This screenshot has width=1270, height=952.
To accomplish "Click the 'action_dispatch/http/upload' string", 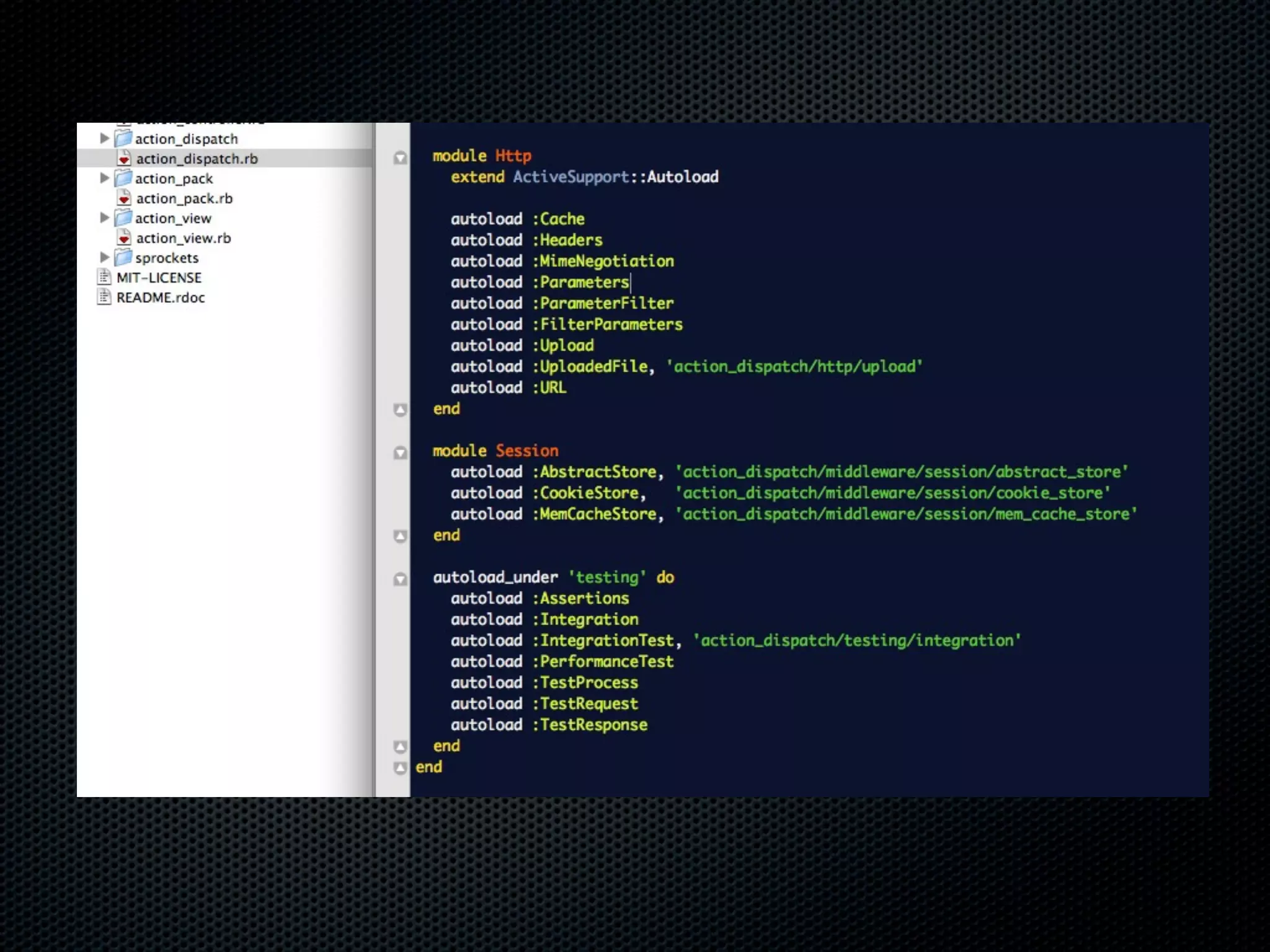I will click(794, 367).
